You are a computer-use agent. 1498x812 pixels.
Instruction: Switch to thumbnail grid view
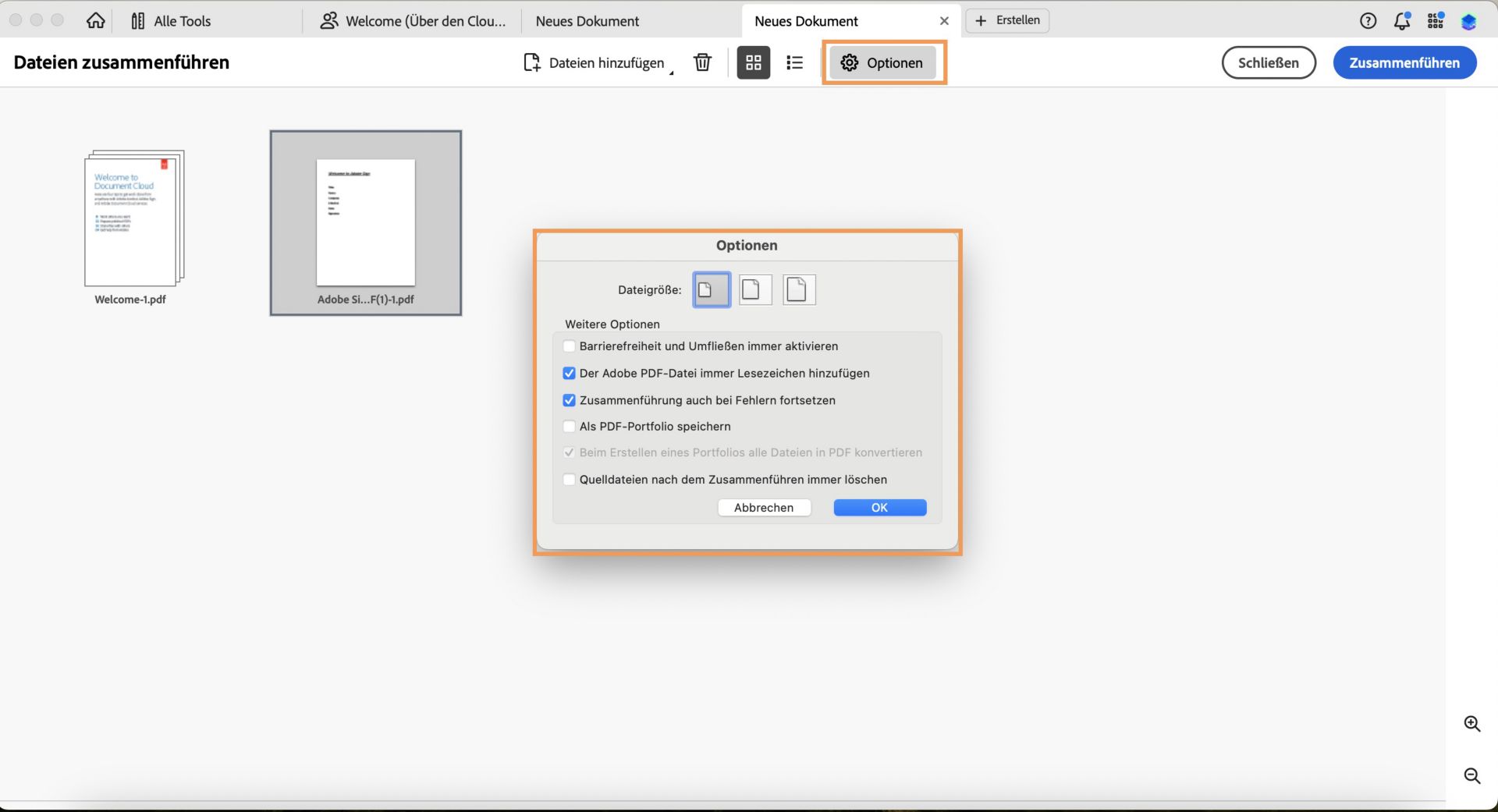point(753,62)
